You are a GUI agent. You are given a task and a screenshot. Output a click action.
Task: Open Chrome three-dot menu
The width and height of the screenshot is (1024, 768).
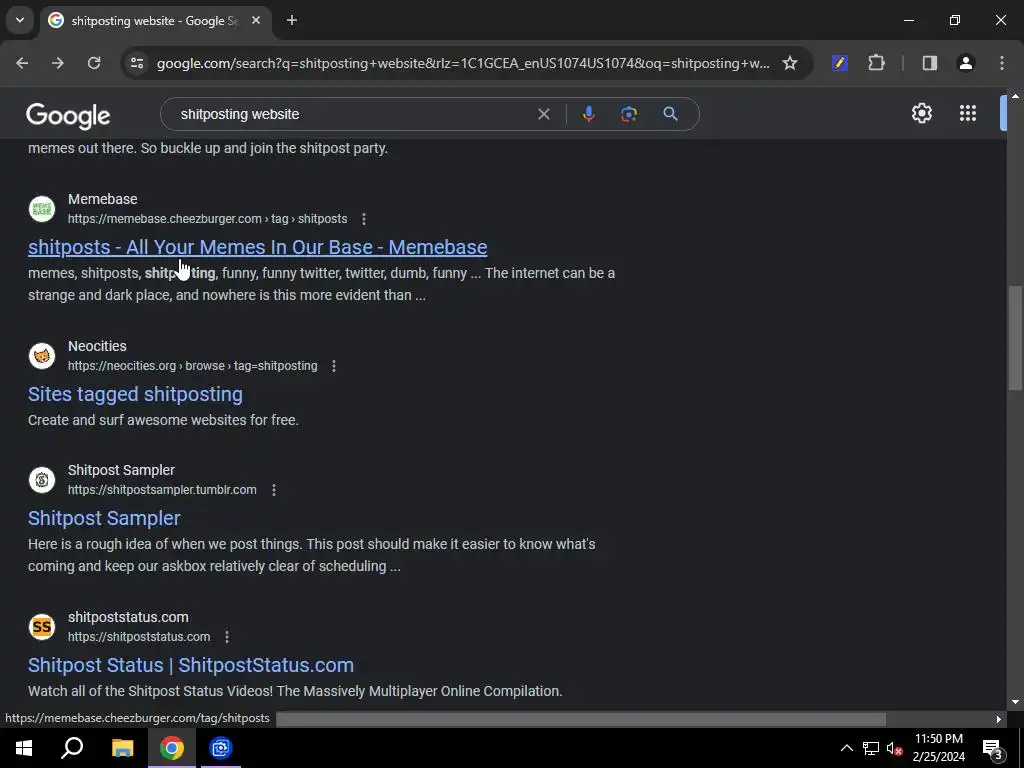click(x=1002, y=63)
